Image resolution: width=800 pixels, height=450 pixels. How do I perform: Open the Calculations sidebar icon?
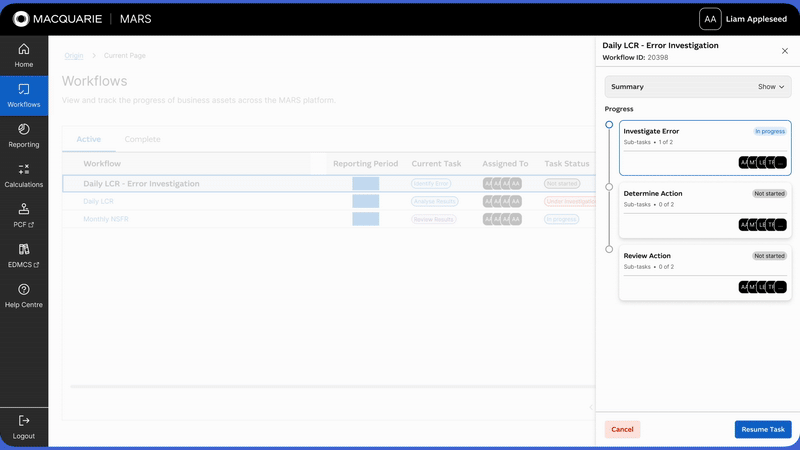23,169
